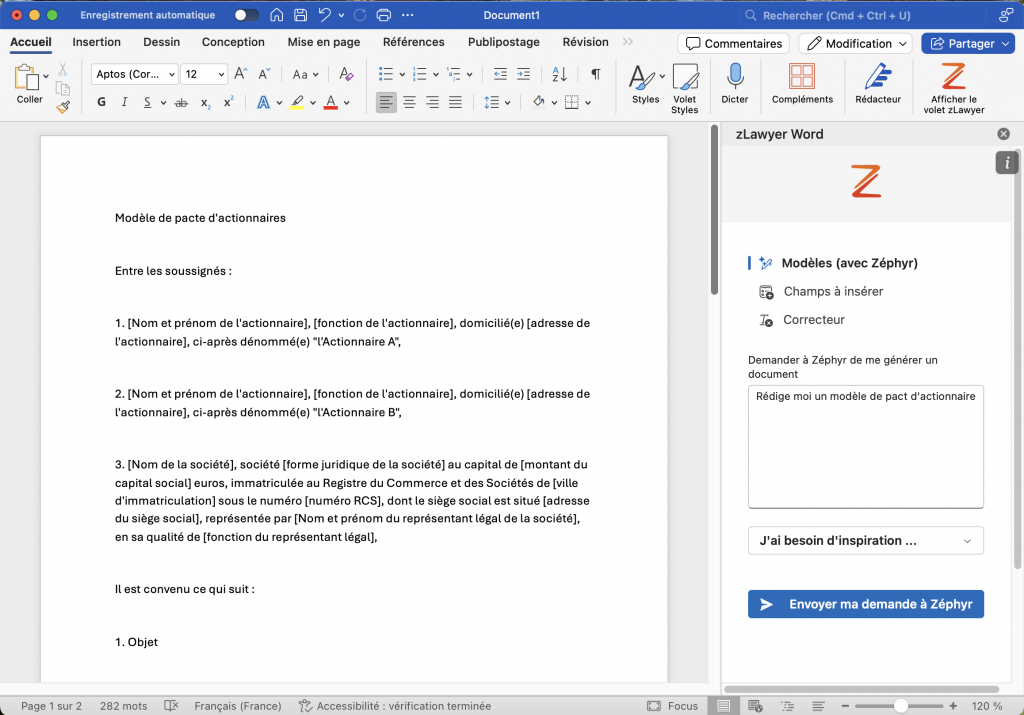Switch to the Insertion tab
The width and height of the screenshot is (1024, 715).
[x=97, y=42]
